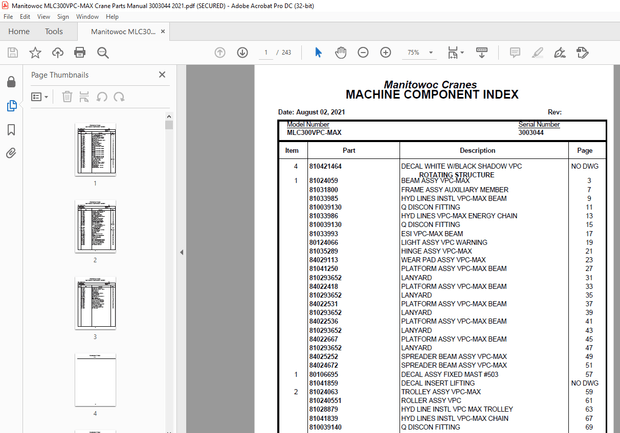This screenshot has width=620, height=433.
Task: Click the security lock icon in sidebar
Action: click(11, 81)
